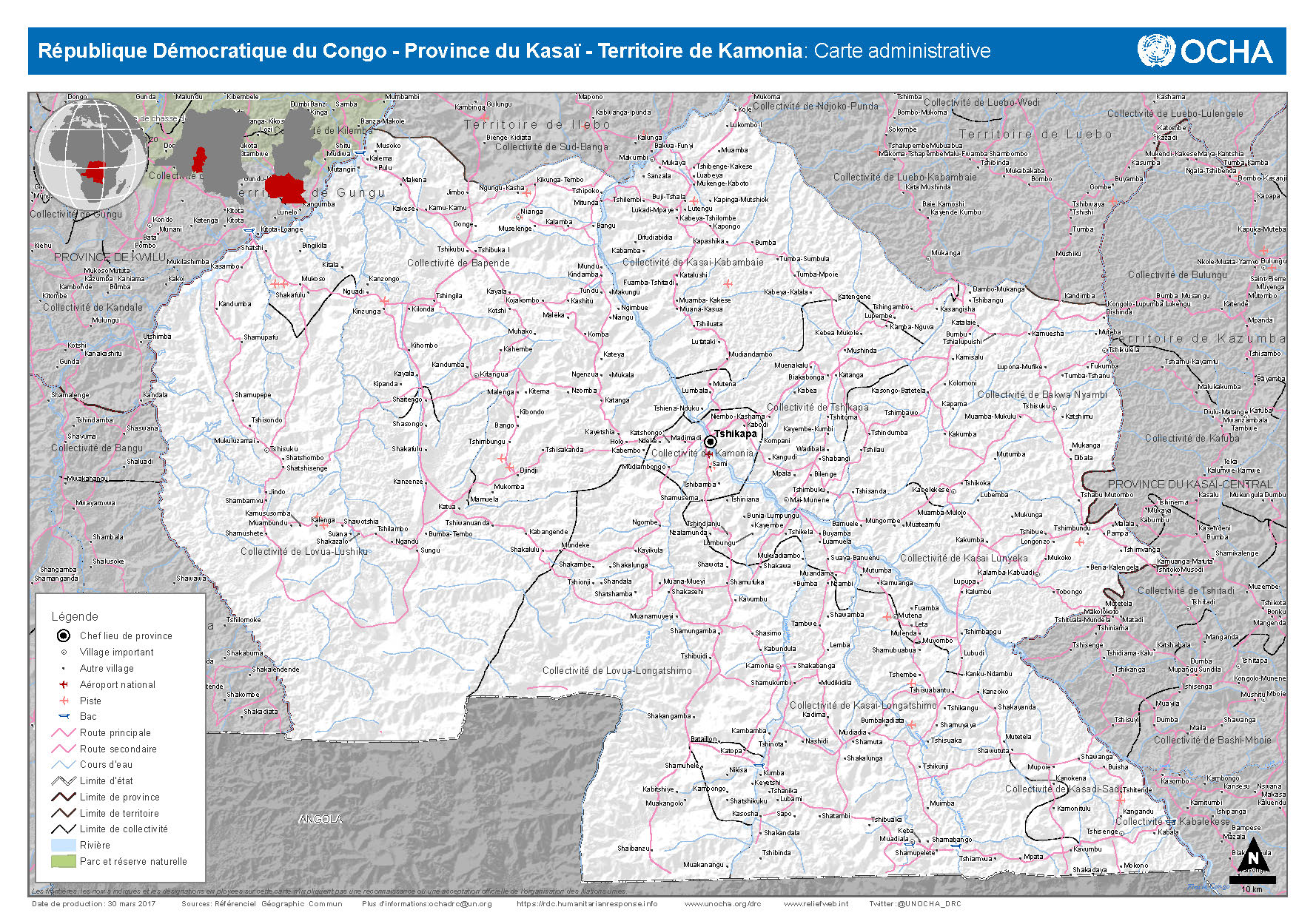Viewport: 1316px width, 924px height.
Task: Click the north arrow compass icon
Action: [x=1252, y=856]
